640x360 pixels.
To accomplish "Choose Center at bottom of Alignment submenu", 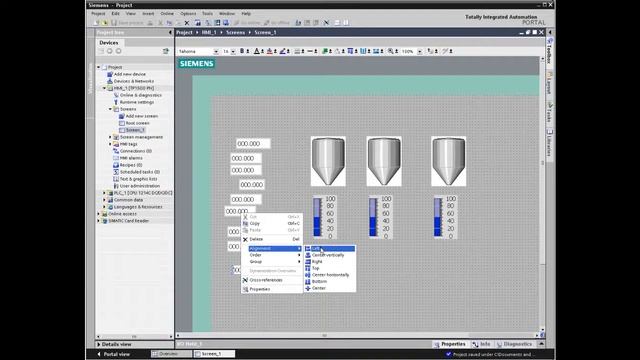I will 329,288.
